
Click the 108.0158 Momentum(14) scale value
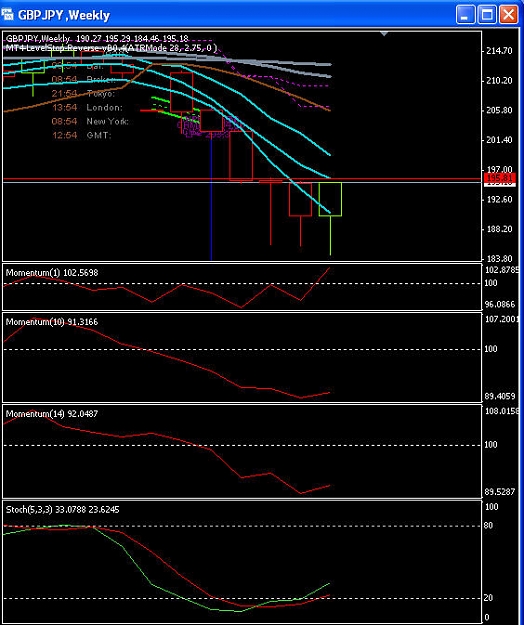[x=502, y=411]
